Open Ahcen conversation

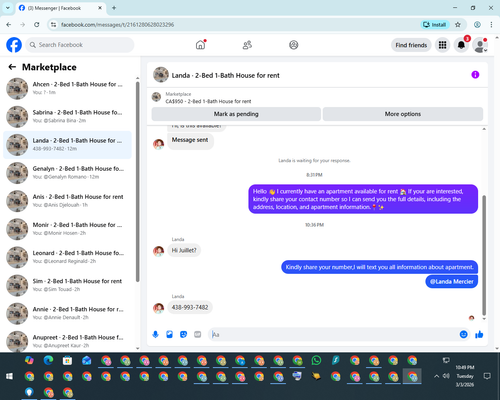coord(67,89)
